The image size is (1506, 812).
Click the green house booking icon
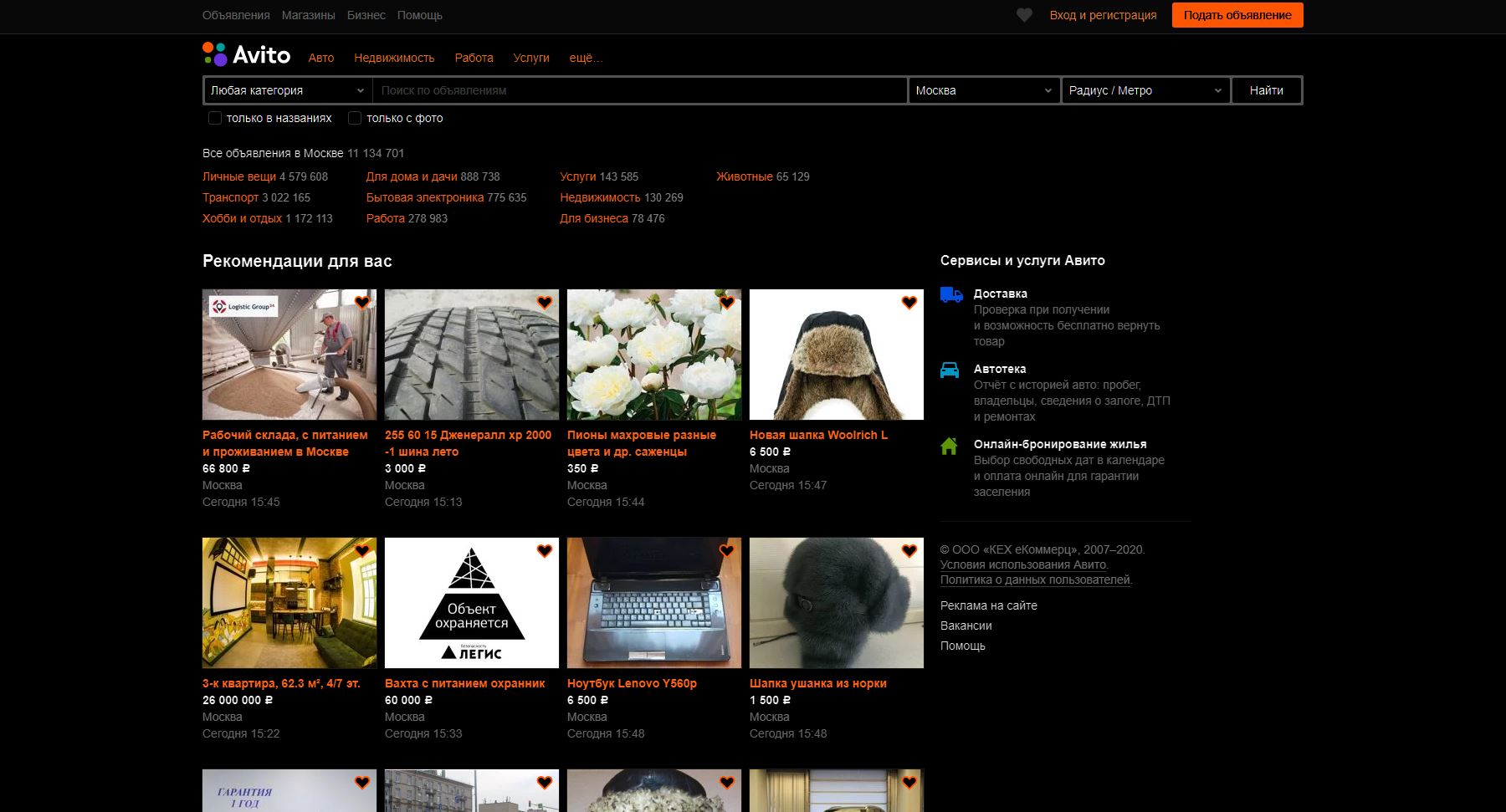(950, 446)
